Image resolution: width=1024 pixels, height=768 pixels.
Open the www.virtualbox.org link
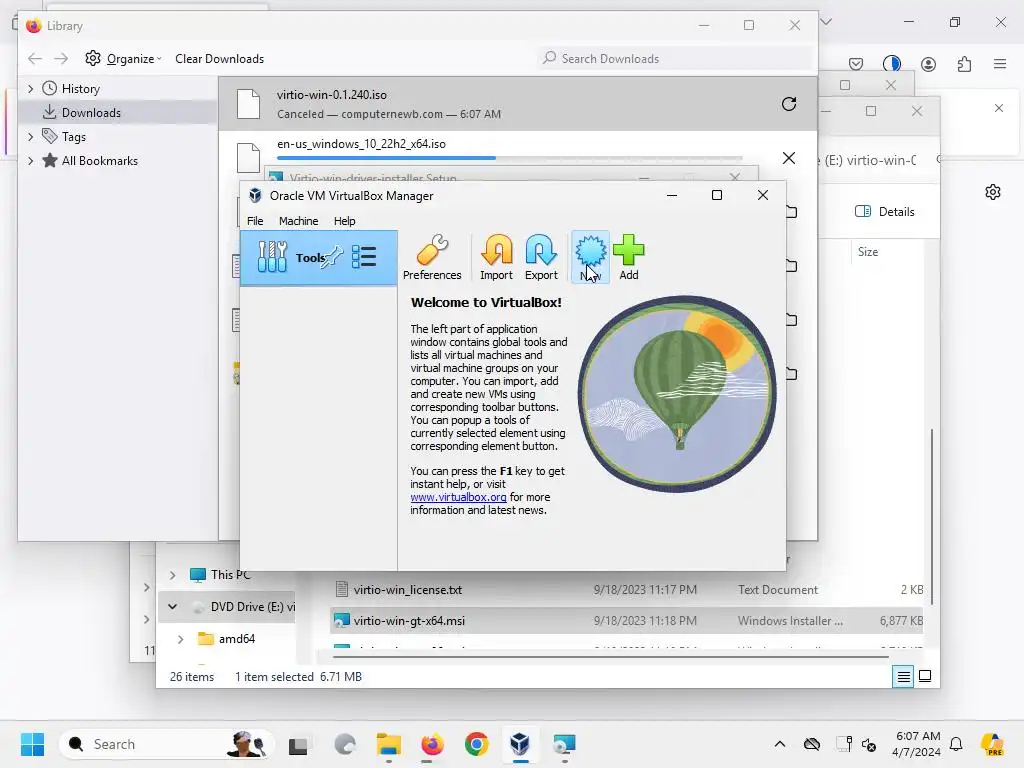point(458,497)
